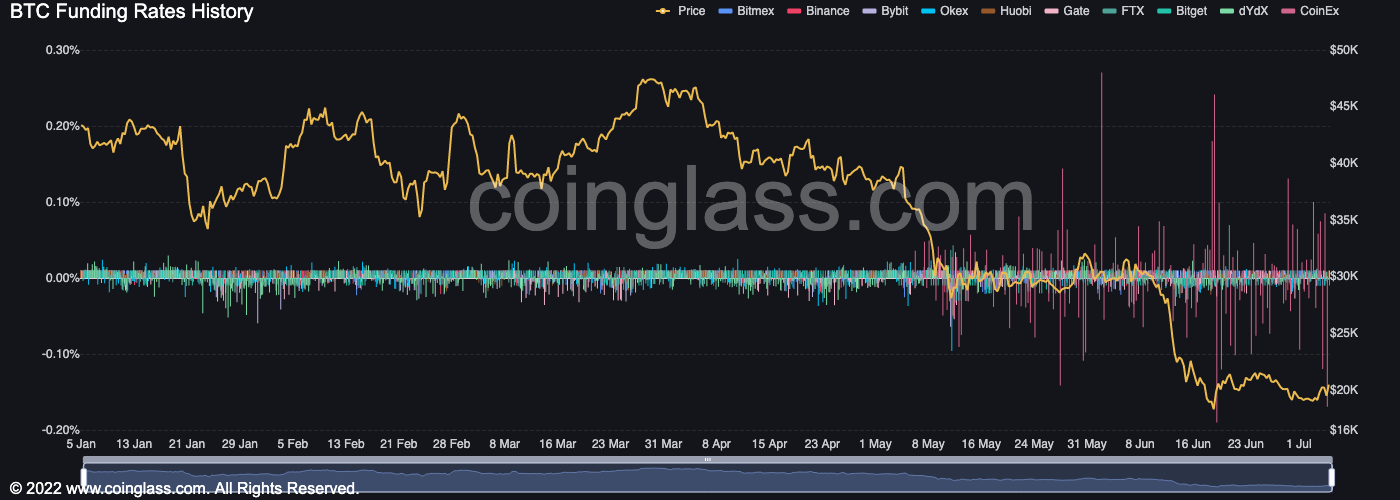Click the 16 Mar date label
Image resolution: width=1400 pixels, height=500 pixels.
point(557,444)
